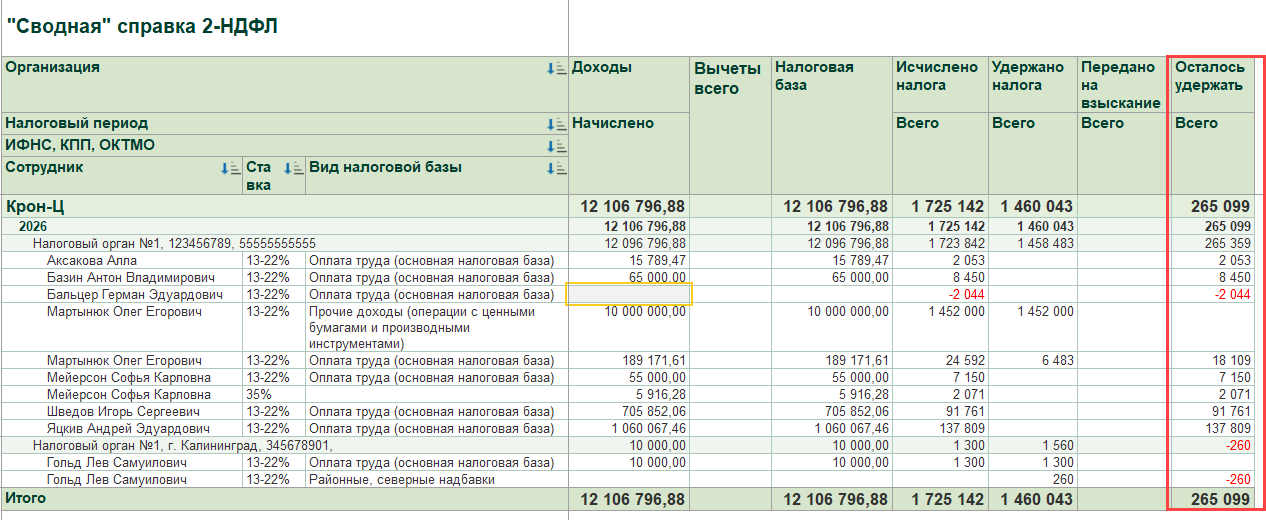Click 8 450 in Исчислено налога for Базин
Image resolution: width=1266 pixels, height=520 pixels.
[968, 277]
